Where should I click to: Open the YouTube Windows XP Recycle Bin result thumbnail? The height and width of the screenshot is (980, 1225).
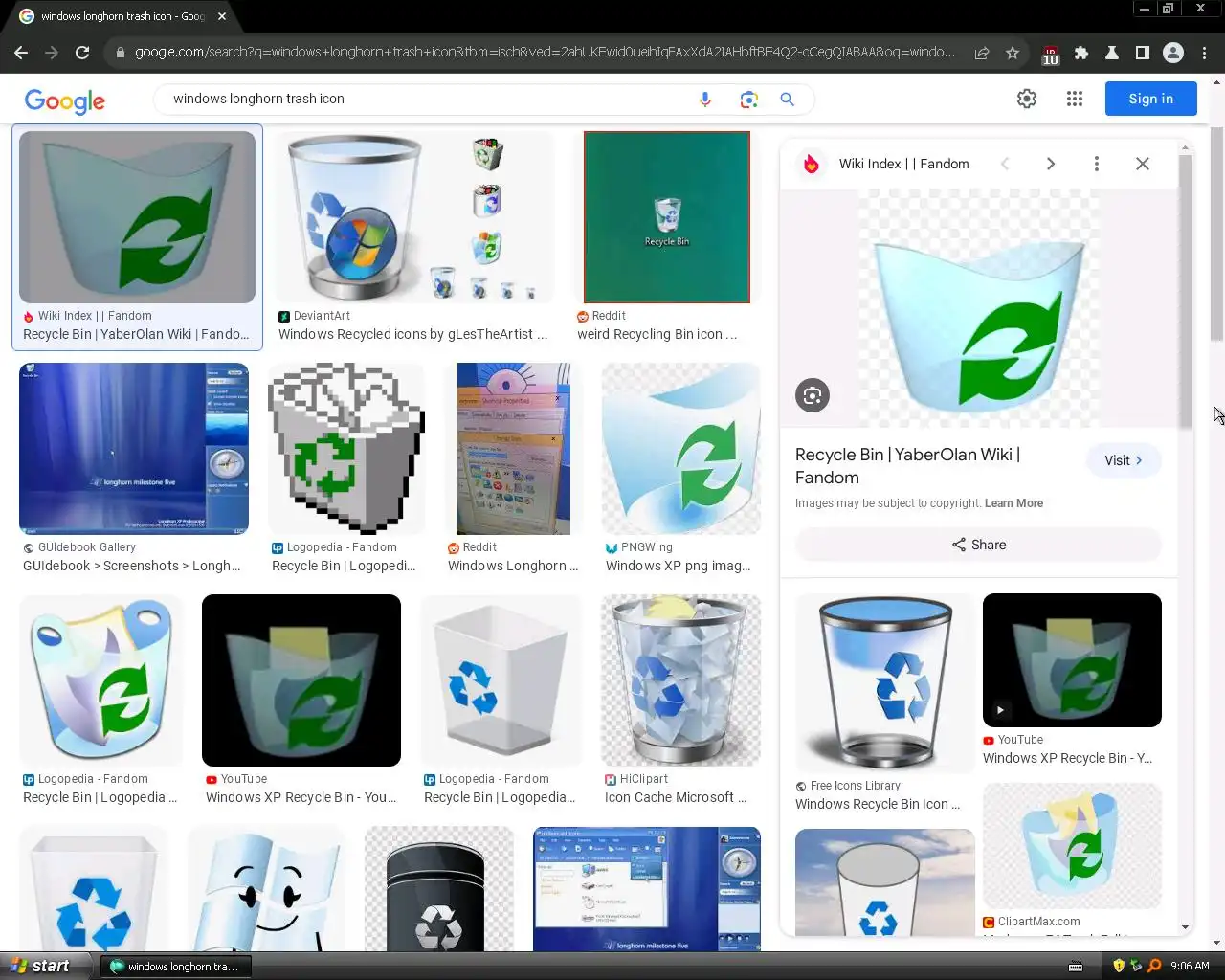coord(301,680)
